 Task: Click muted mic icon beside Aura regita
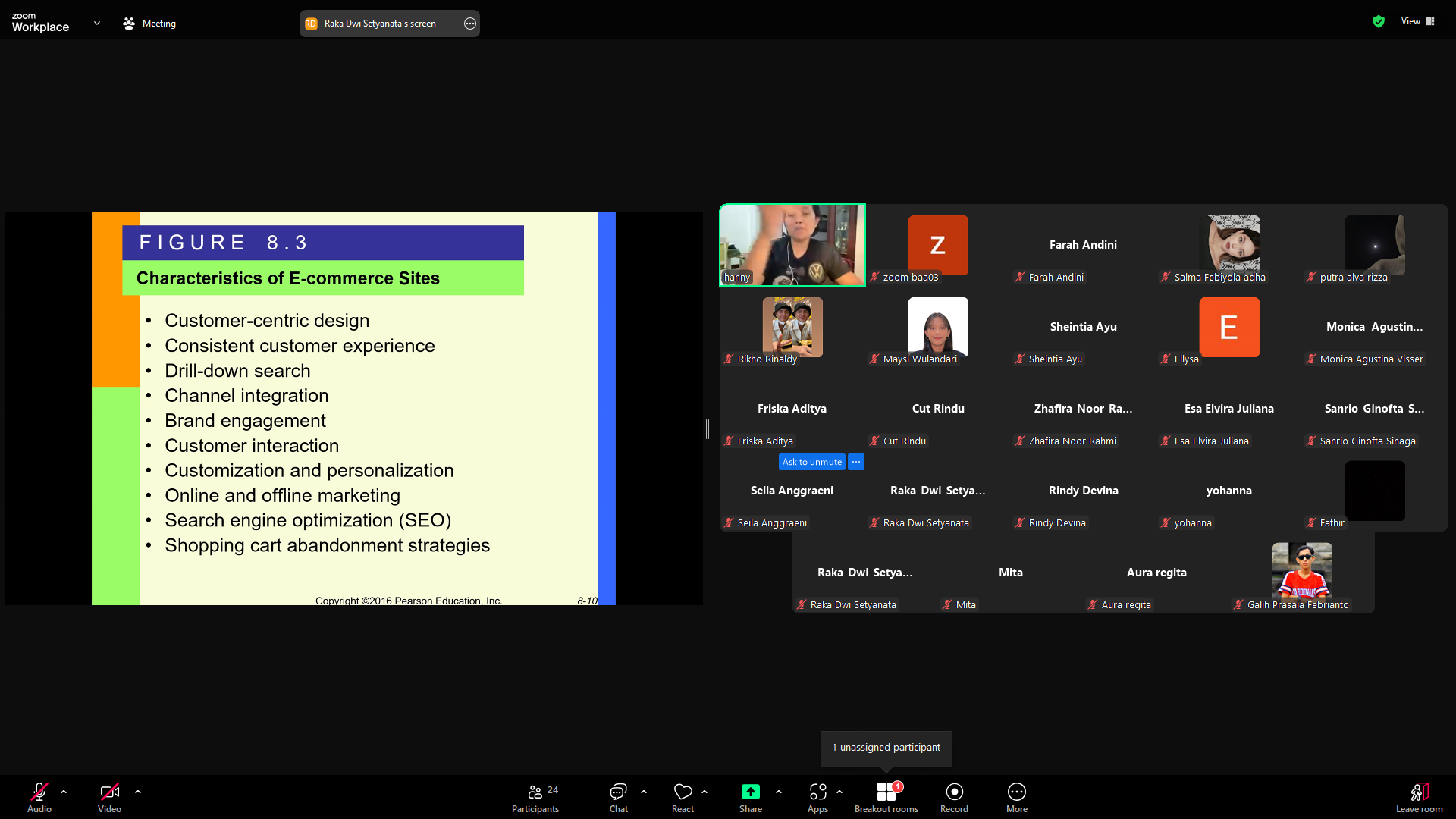pyautogui.click(x=1093, y=605)
